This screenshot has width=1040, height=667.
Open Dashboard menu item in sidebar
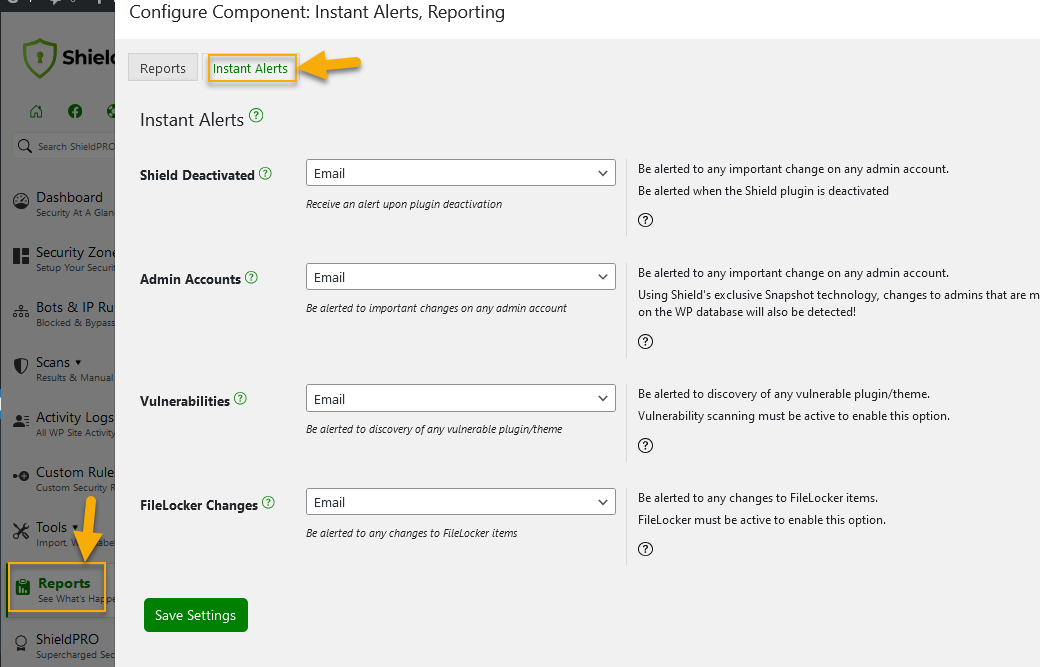click(x=63, y=204)
